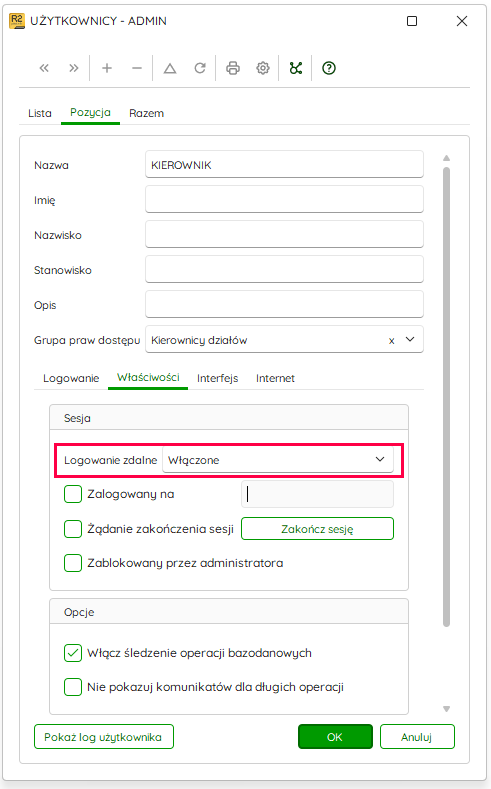491x789 pixels.
Task: Click the vertical scrollbar thumb
Action: [446, 398]
